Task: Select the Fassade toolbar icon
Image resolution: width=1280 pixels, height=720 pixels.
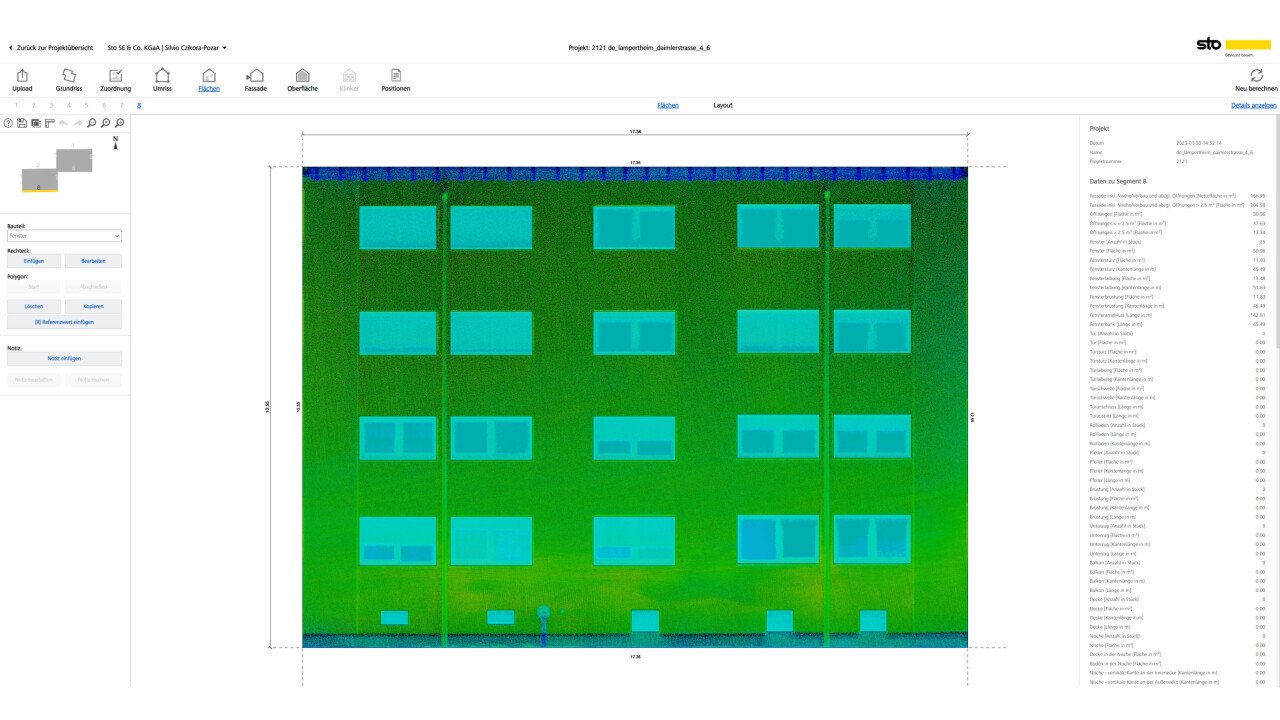Action: pyautogui.click(x=255, y=75)
